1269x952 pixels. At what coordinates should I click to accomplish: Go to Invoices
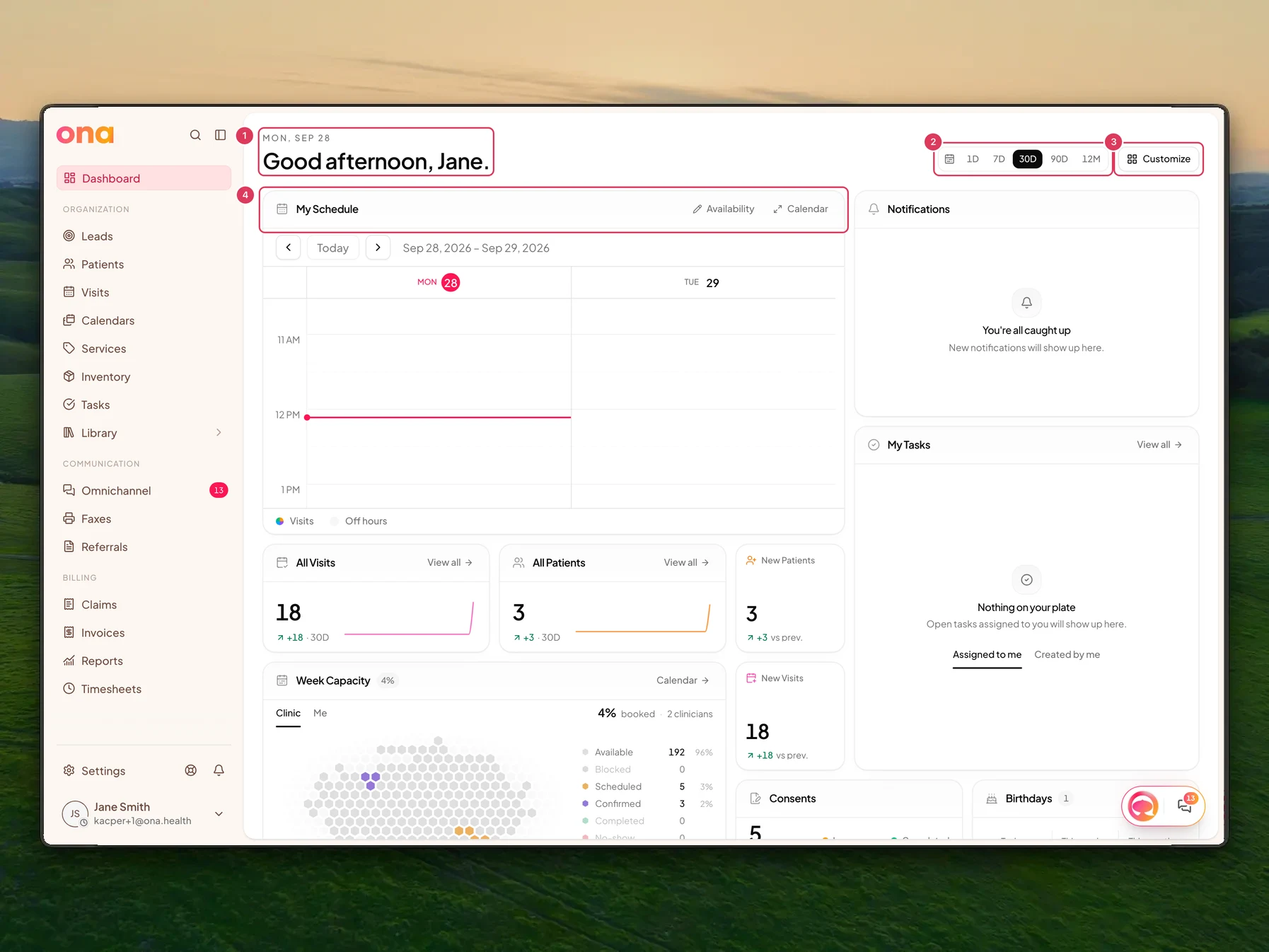pyautogui.click(x=144, y=633)
